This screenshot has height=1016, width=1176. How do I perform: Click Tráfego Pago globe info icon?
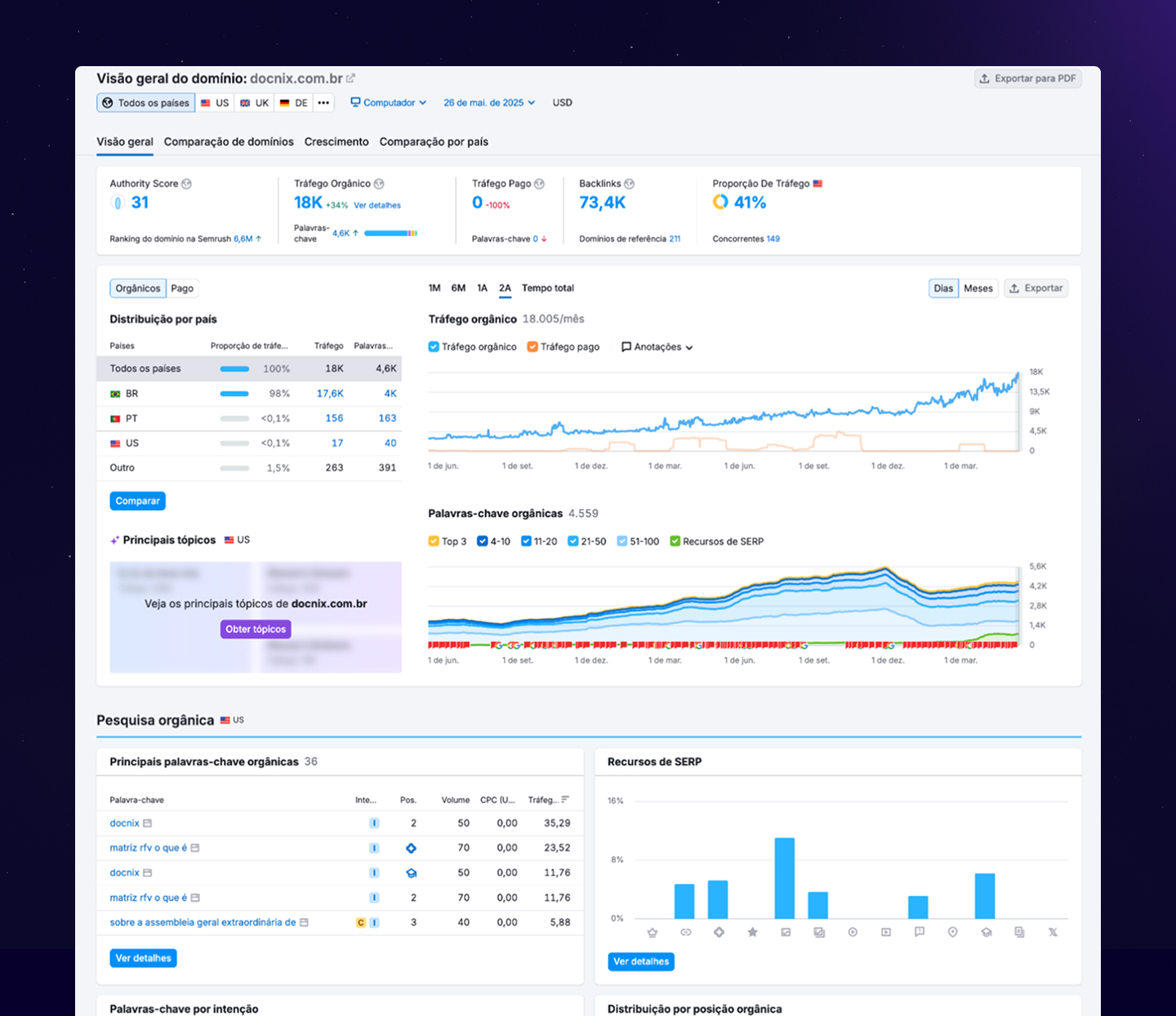point(539,184)
